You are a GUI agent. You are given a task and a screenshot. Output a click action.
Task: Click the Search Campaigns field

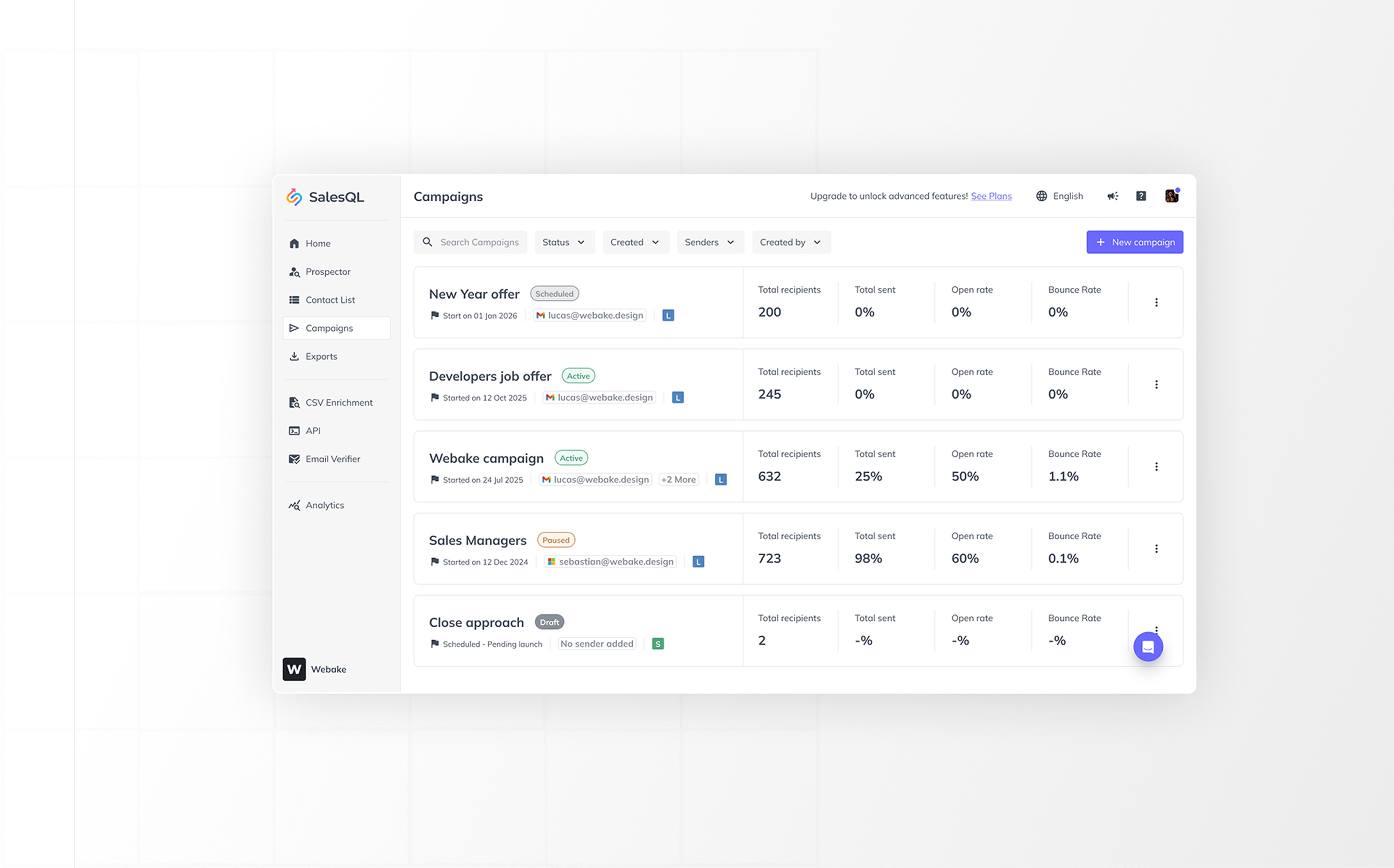470,242
